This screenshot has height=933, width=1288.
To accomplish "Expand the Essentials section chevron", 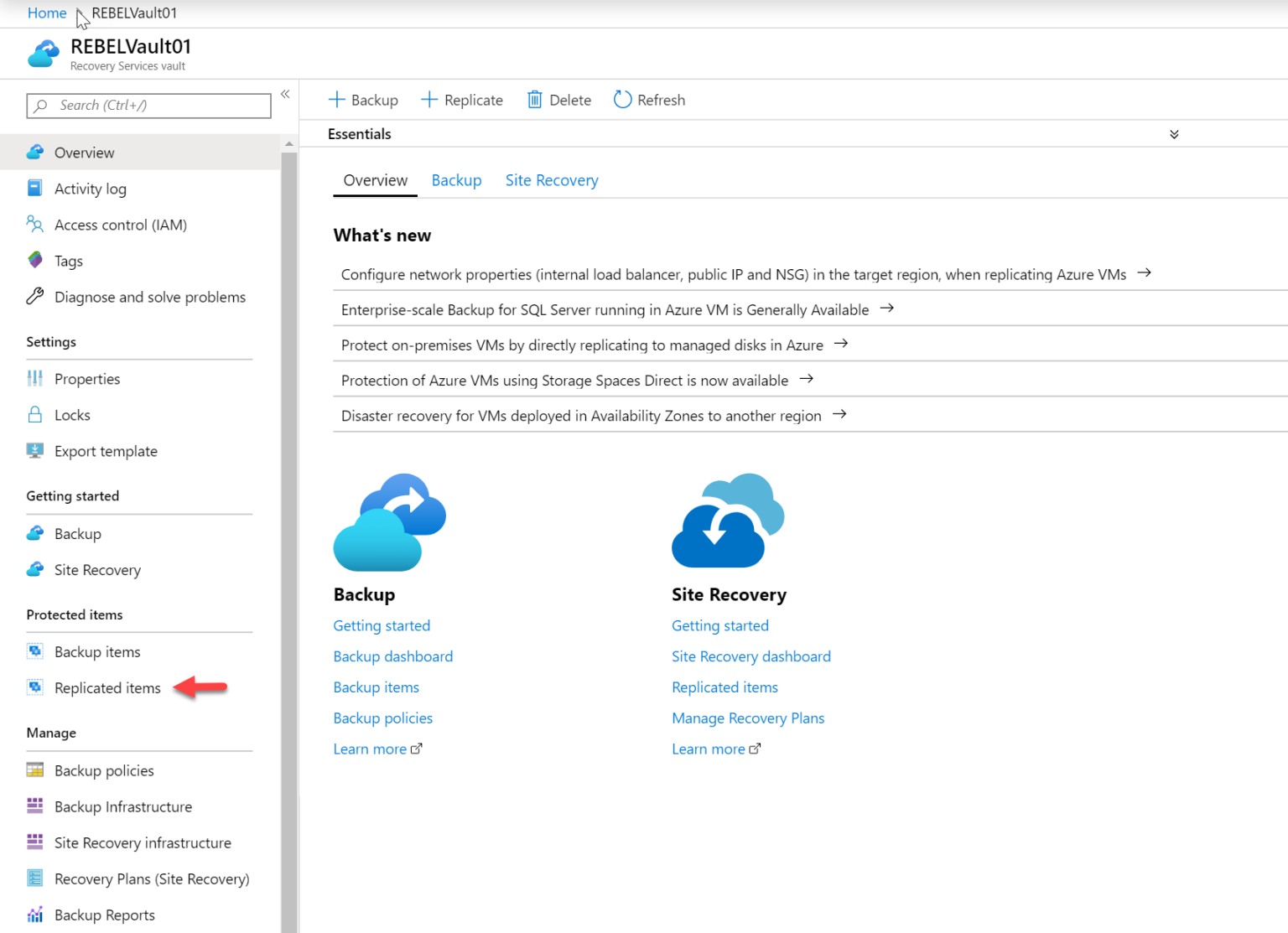I will coord(1174,134).
